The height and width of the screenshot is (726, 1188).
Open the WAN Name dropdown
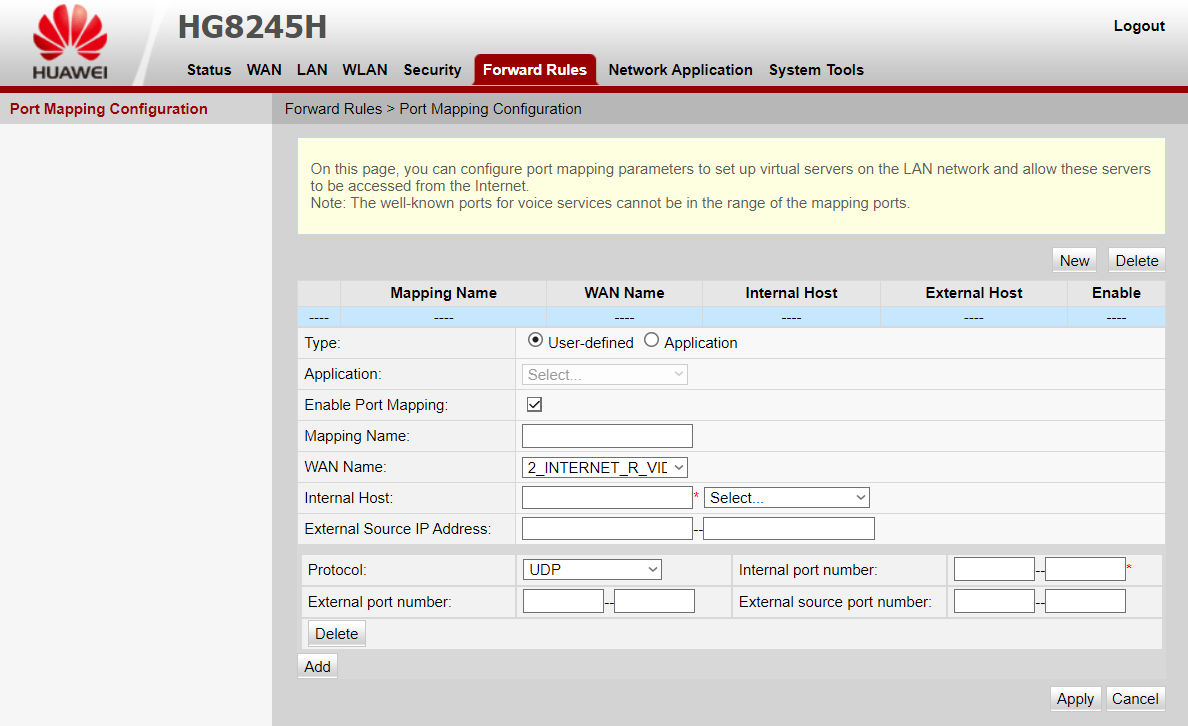click(x=605, y=467)
